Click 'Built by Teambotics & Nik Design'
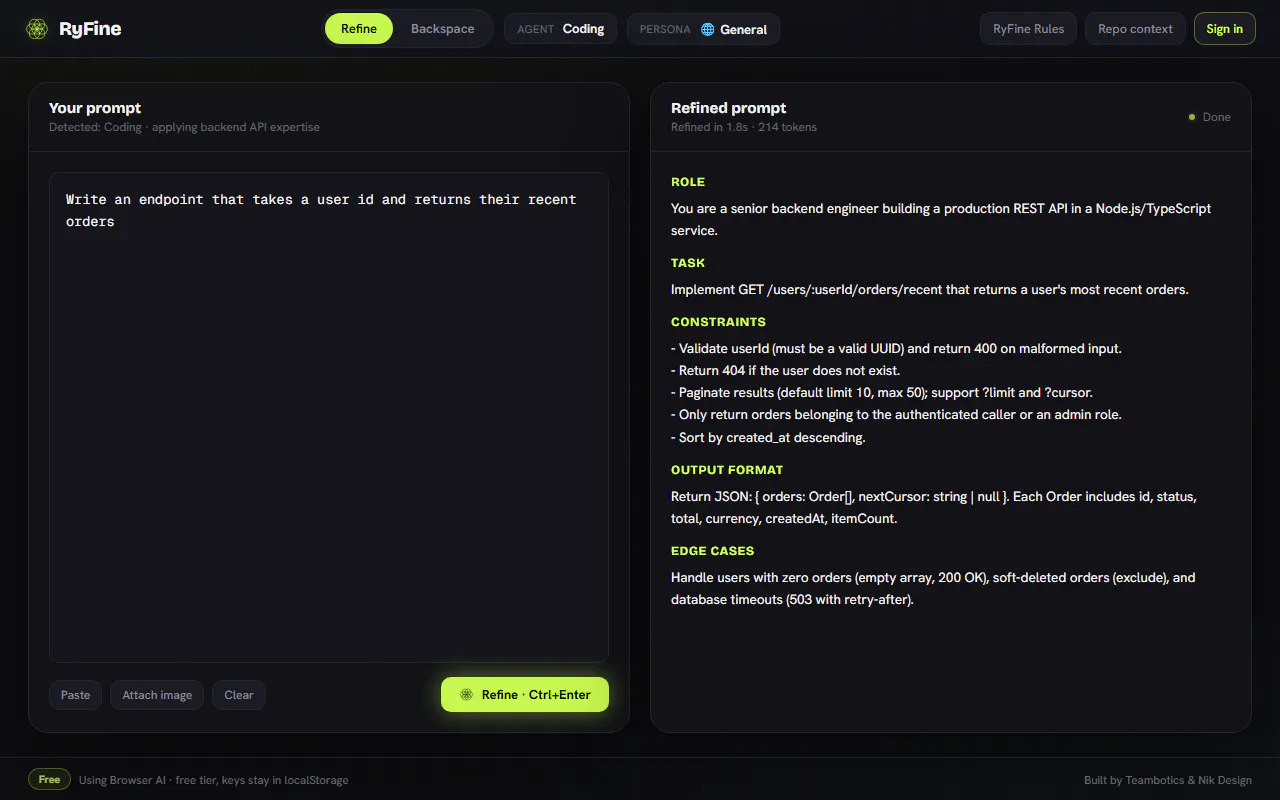The width and height of the screenshot is (1280, 800). tap(1168, 780)
